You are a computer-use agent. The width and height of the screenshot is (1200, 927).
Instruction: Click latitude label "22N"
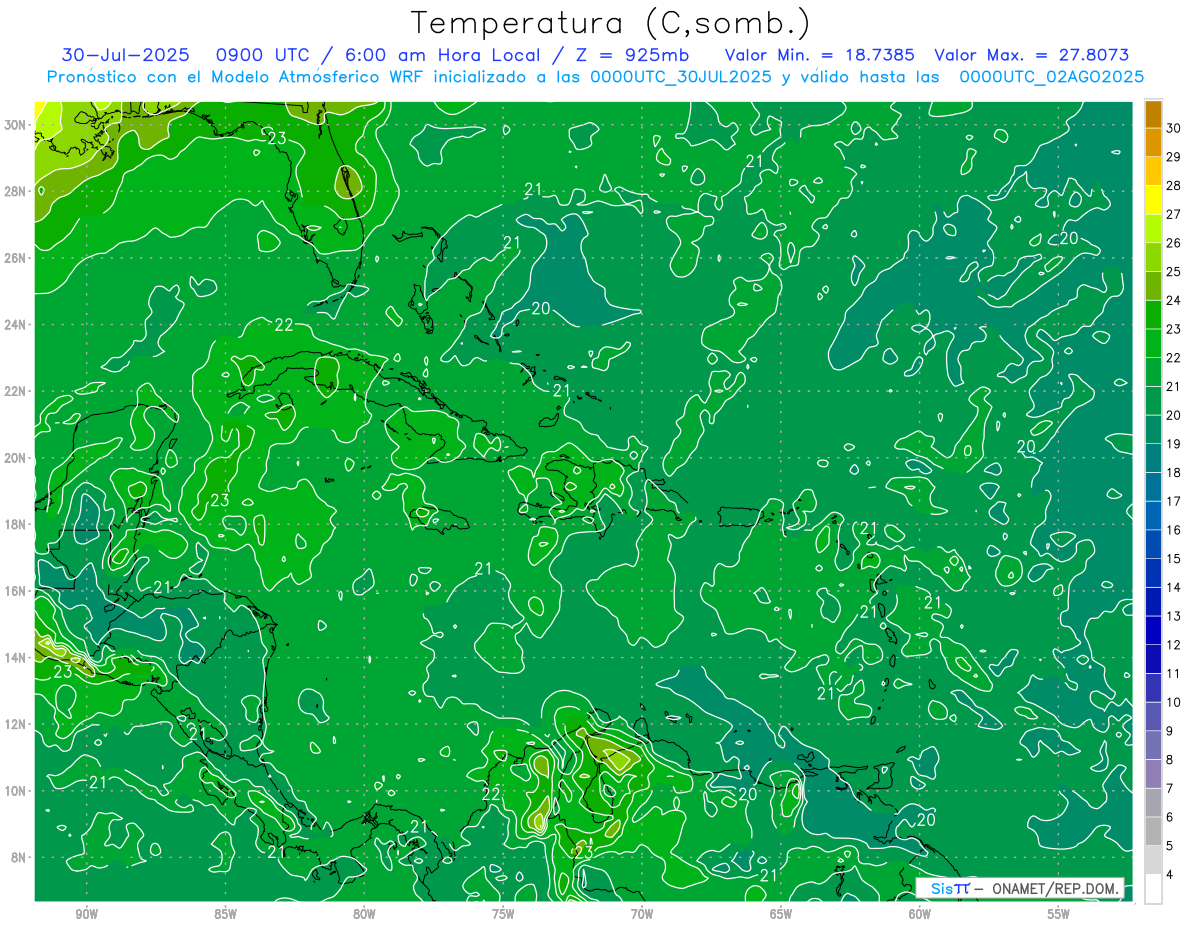click(x=17, y=391)
